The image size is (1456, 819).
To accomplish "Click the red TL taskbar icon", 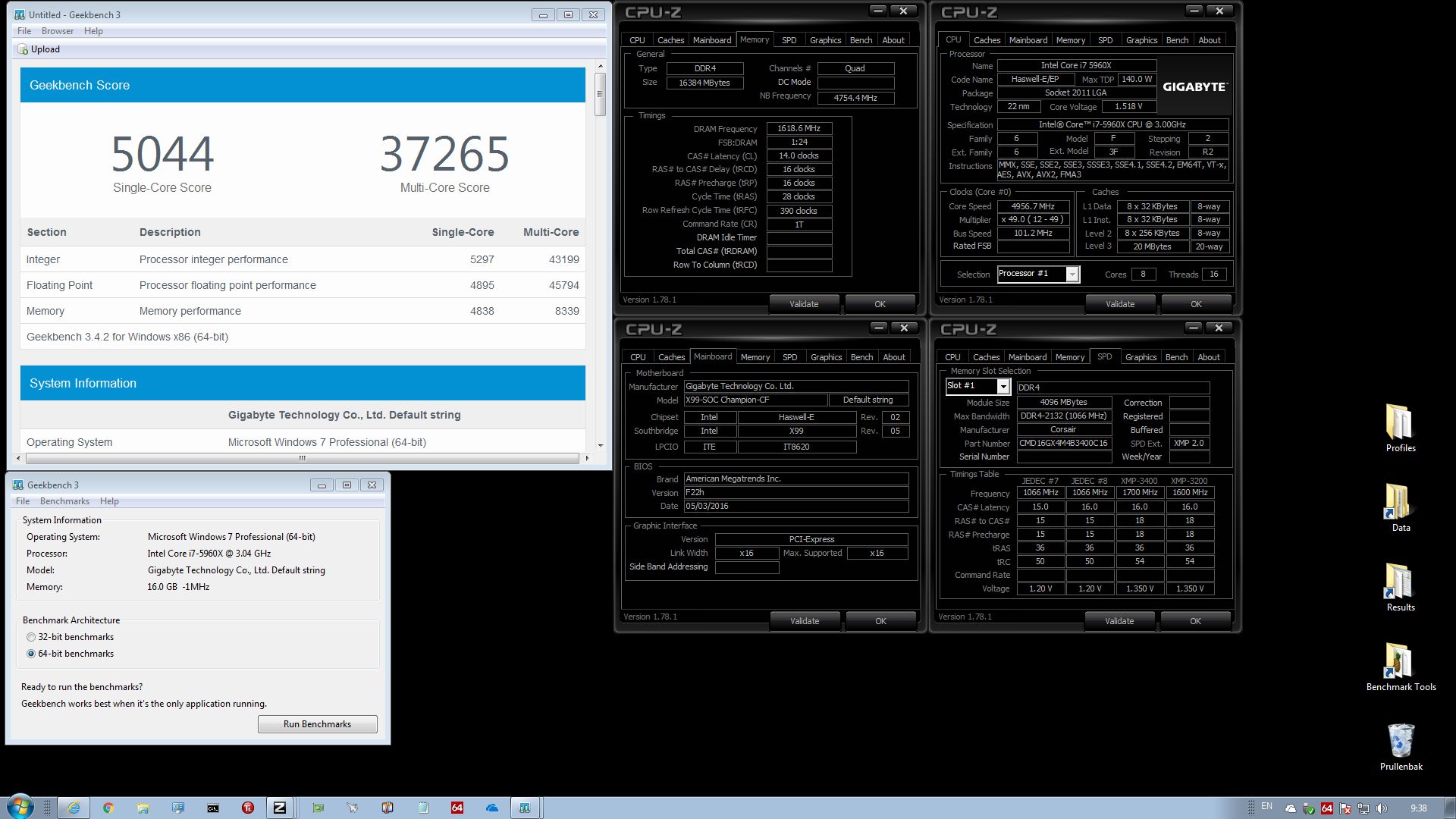I will [x=248, y=808].
